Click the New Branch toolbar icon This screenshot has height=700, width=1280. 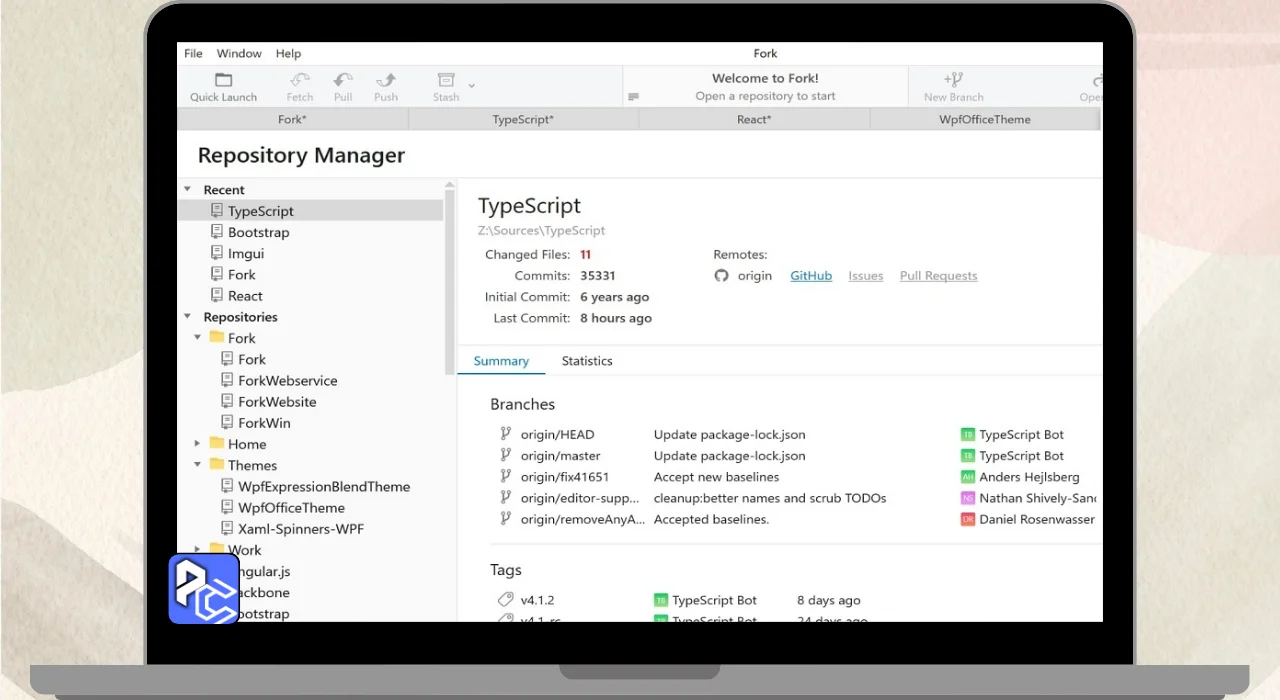pos(953,80)
